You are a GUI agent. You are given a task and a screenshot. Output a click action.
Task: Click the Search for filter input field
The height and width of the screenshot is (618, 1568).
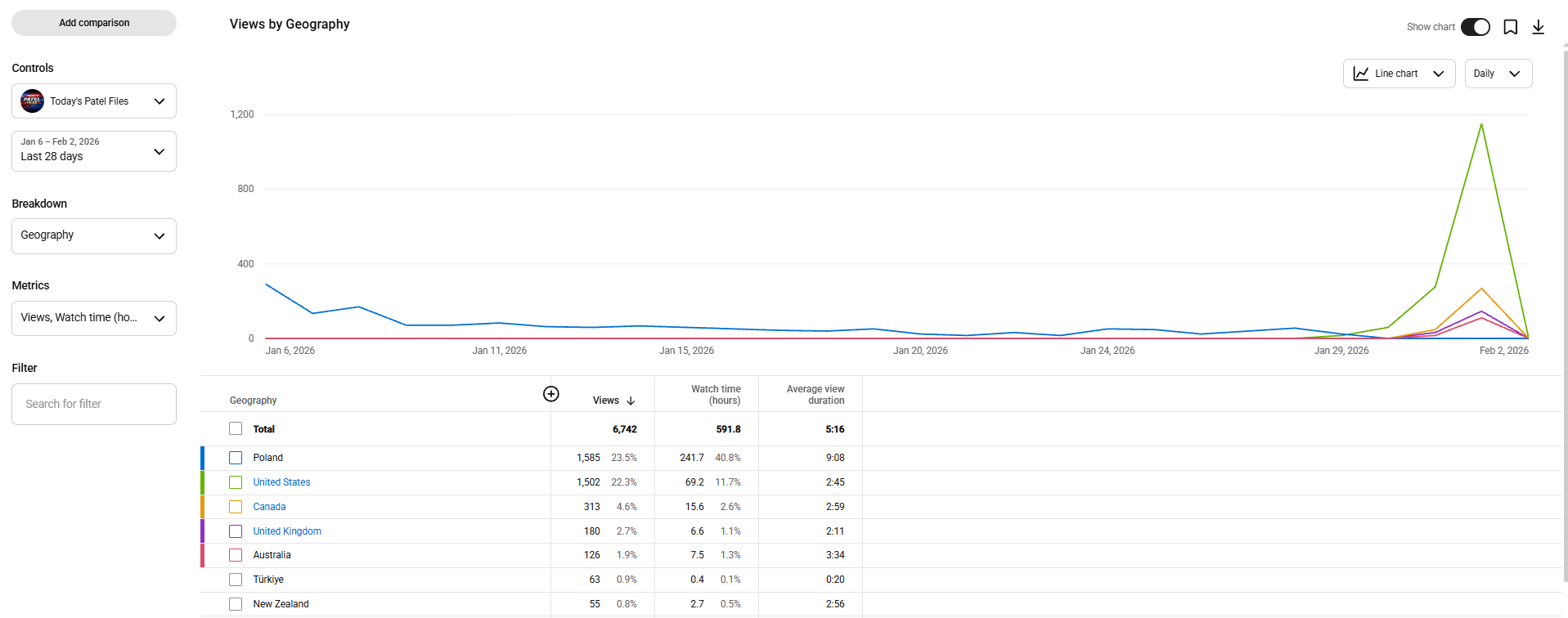(94, 405)
